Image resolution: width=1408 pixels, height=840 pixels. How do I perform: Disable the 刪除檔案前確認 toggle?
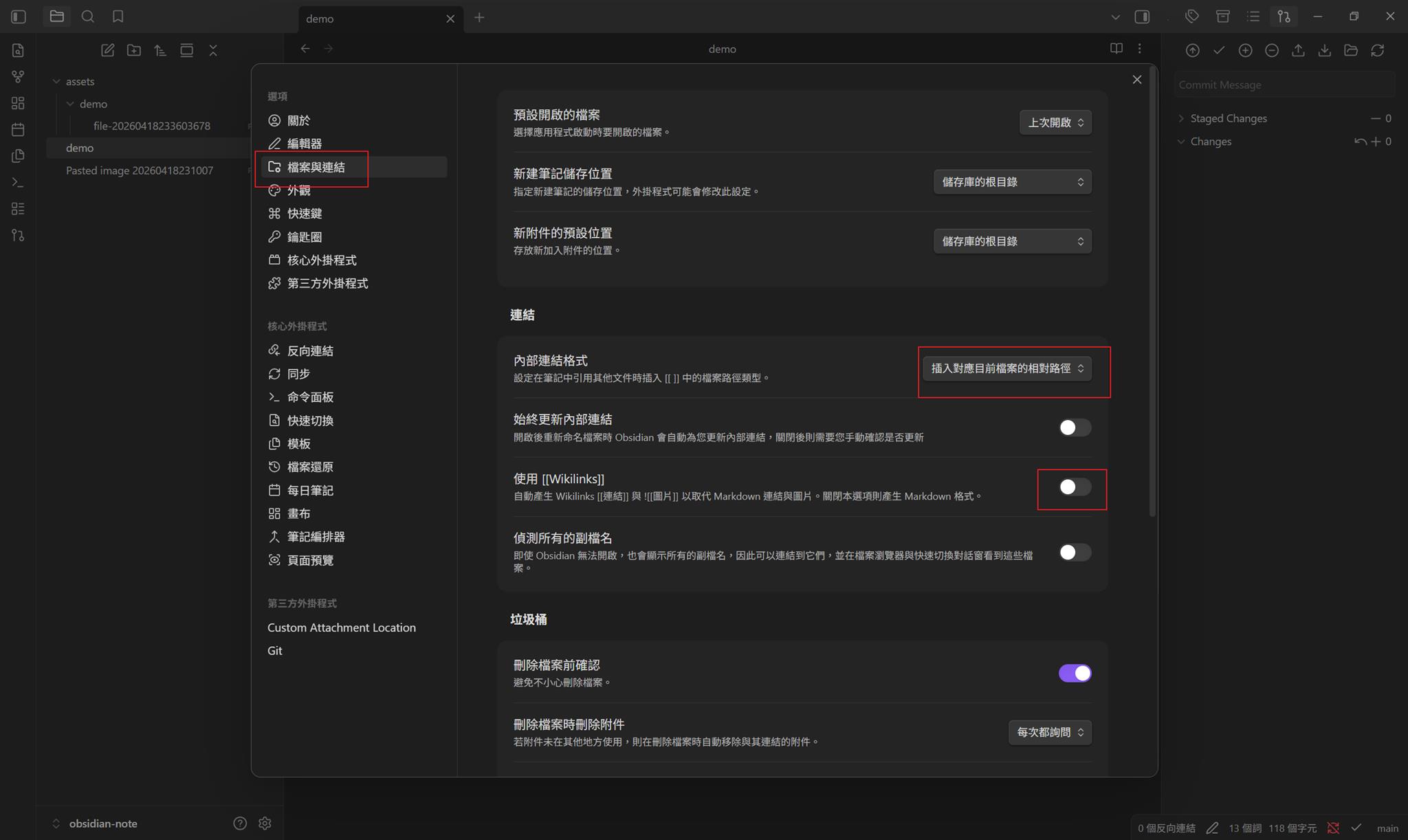pos(1074,673)
